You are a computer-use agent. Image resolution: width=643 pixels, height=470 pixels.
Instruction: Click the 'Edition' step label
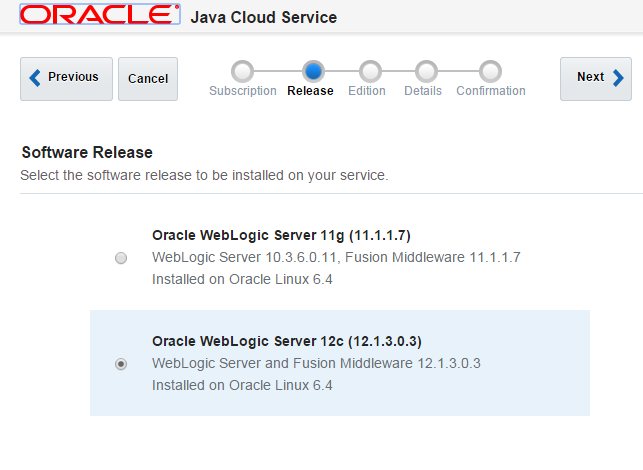pos(367,91)
